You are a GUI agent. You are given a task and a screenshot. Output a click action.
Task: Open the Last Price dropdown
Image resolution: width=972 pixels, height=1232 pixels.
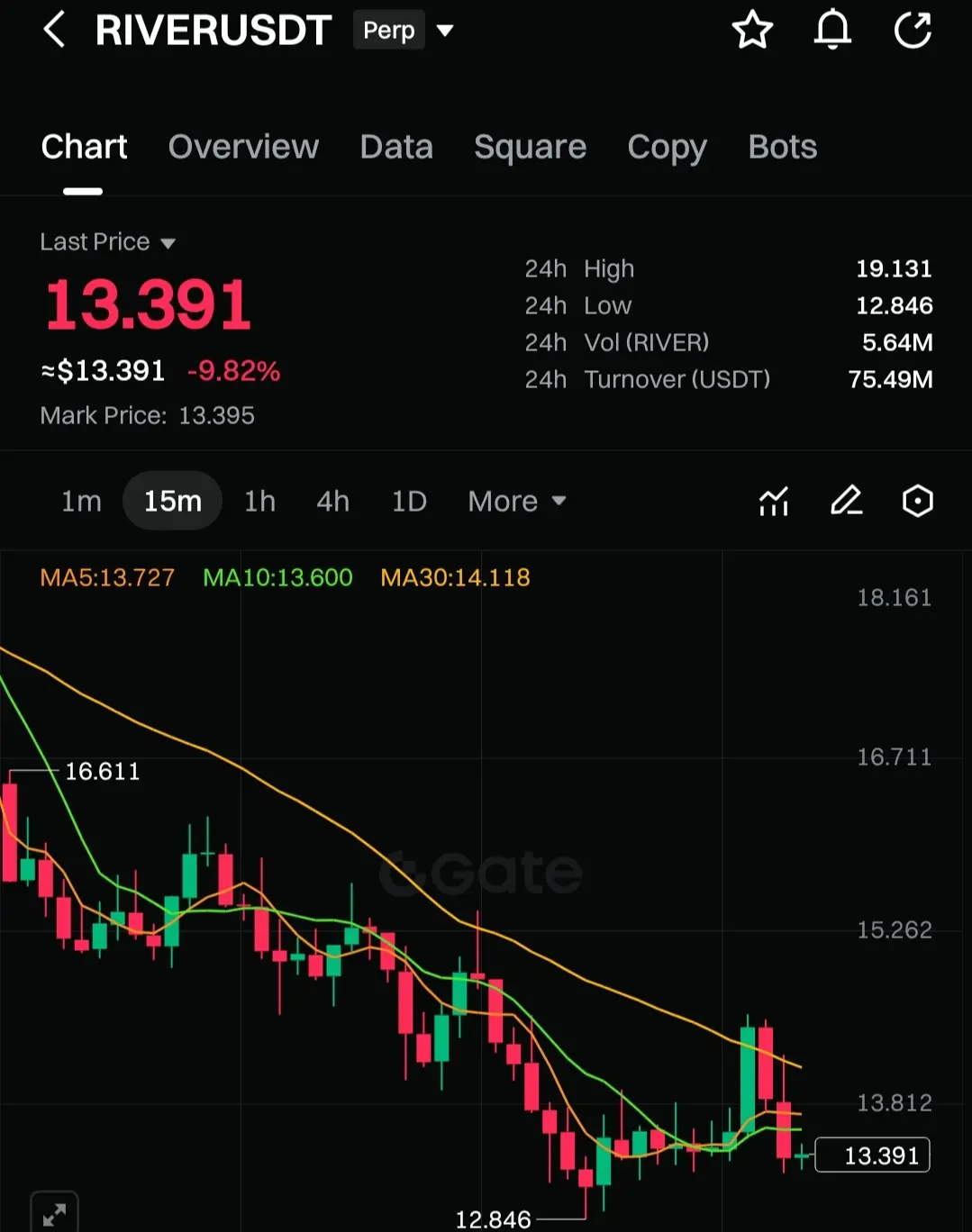pos(107,242)
